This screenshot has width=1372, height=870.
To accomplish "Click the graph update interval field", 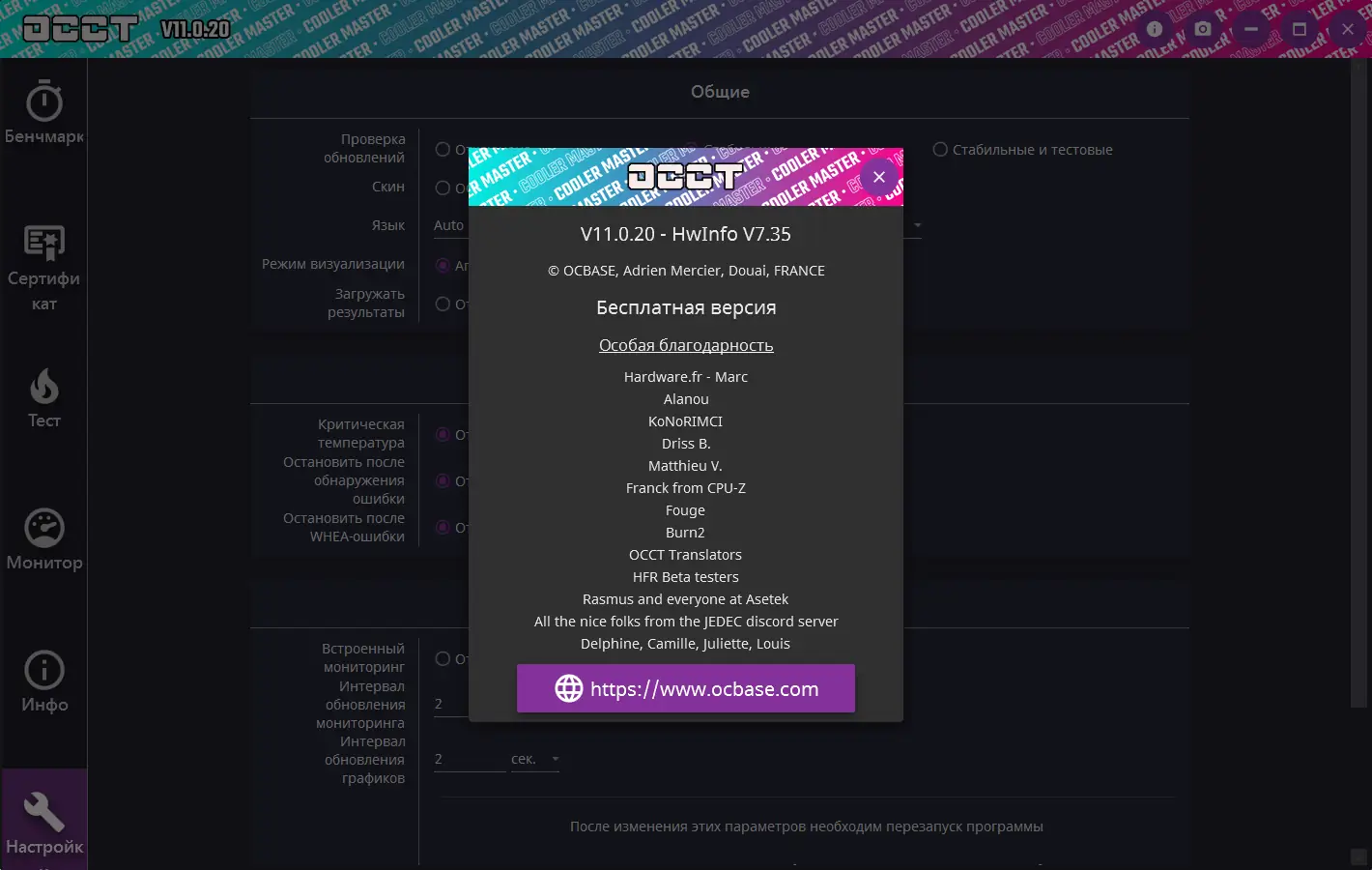I will pos(469,760).
